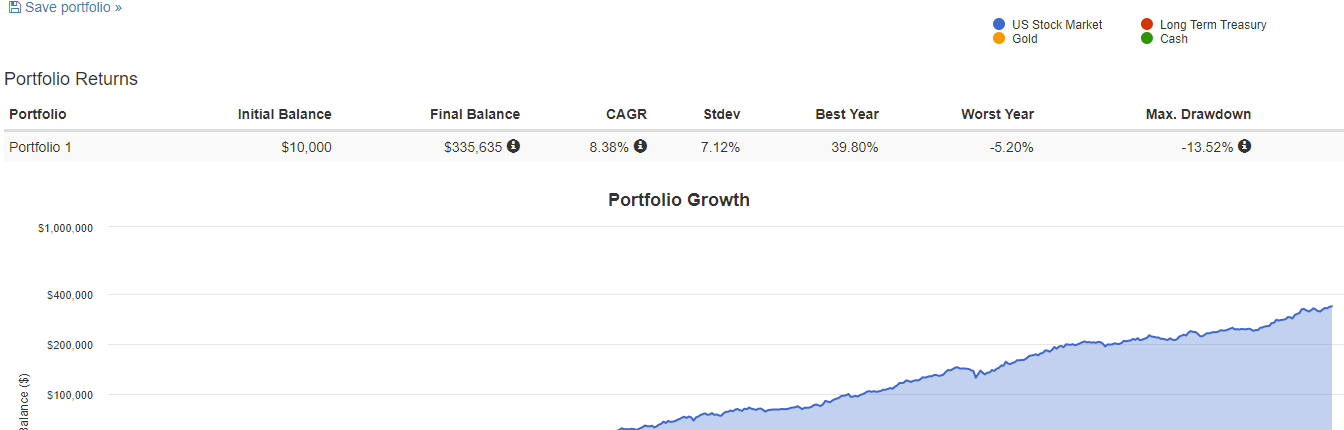The image size is (1344, 430).
Task: Click the info icon beside the $335,635 final balance
Action: [513, 146]
